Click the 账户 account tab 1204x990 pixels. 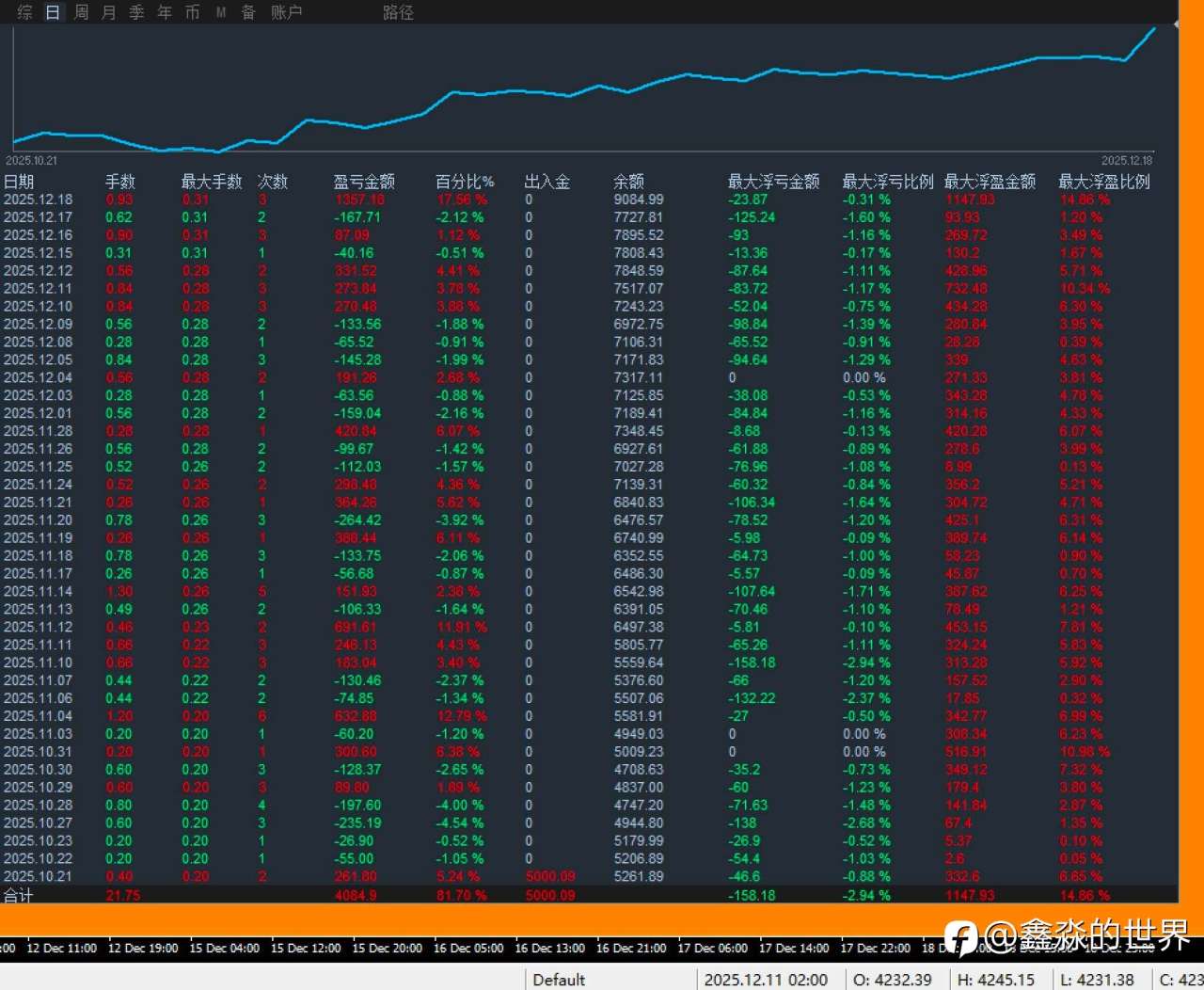(286, 12)
